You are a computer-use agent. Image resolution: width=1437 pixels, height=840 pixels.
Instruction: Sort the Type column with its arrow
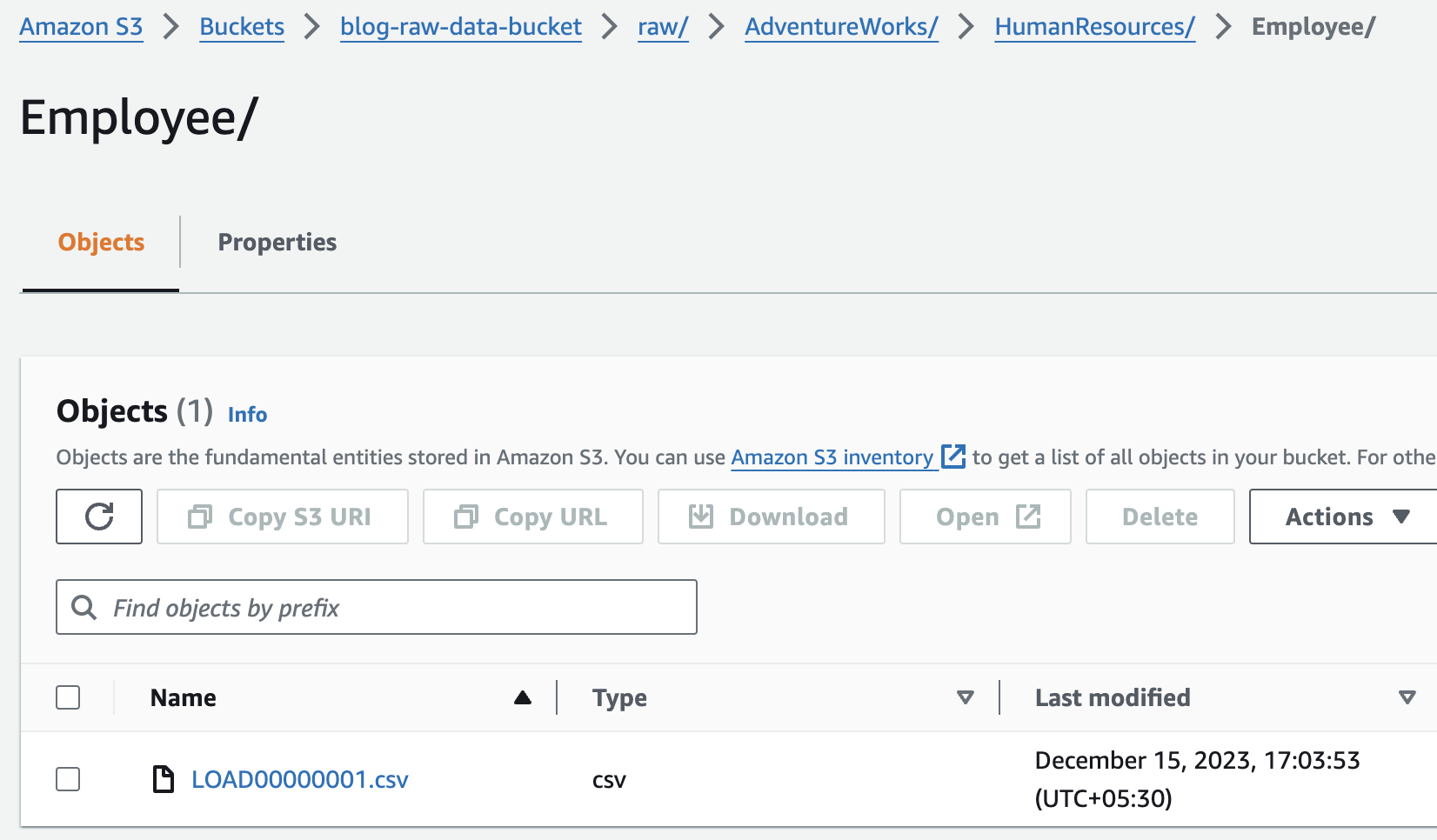pos(965,697)
